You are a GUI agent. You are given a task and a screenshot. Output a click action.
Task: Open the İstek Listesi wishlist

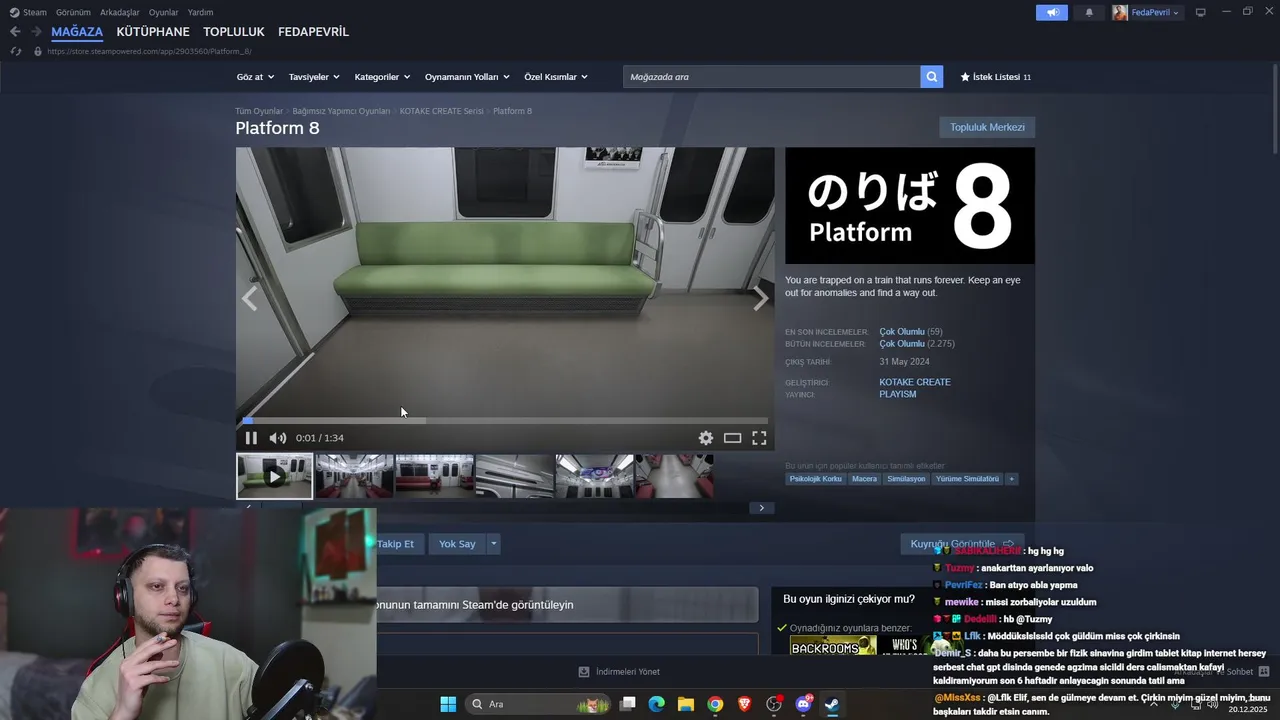995,77
